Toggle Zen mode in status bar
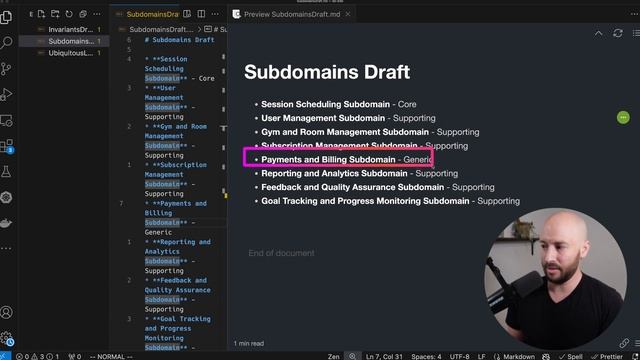This screenshot has width=640, height=360. pos(333,356)
